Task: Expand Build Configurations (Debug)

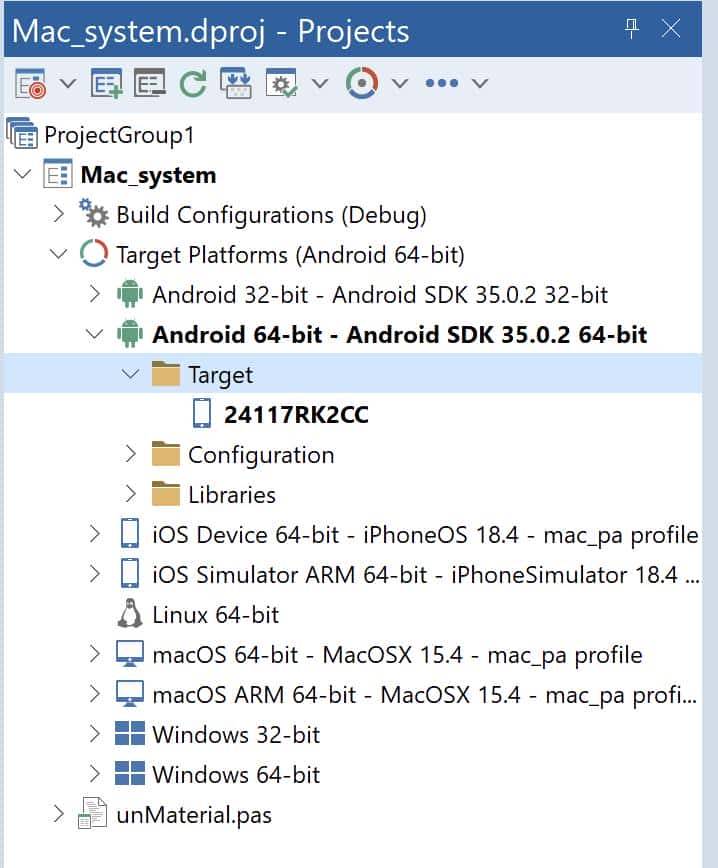Action: tap(59, 215)
